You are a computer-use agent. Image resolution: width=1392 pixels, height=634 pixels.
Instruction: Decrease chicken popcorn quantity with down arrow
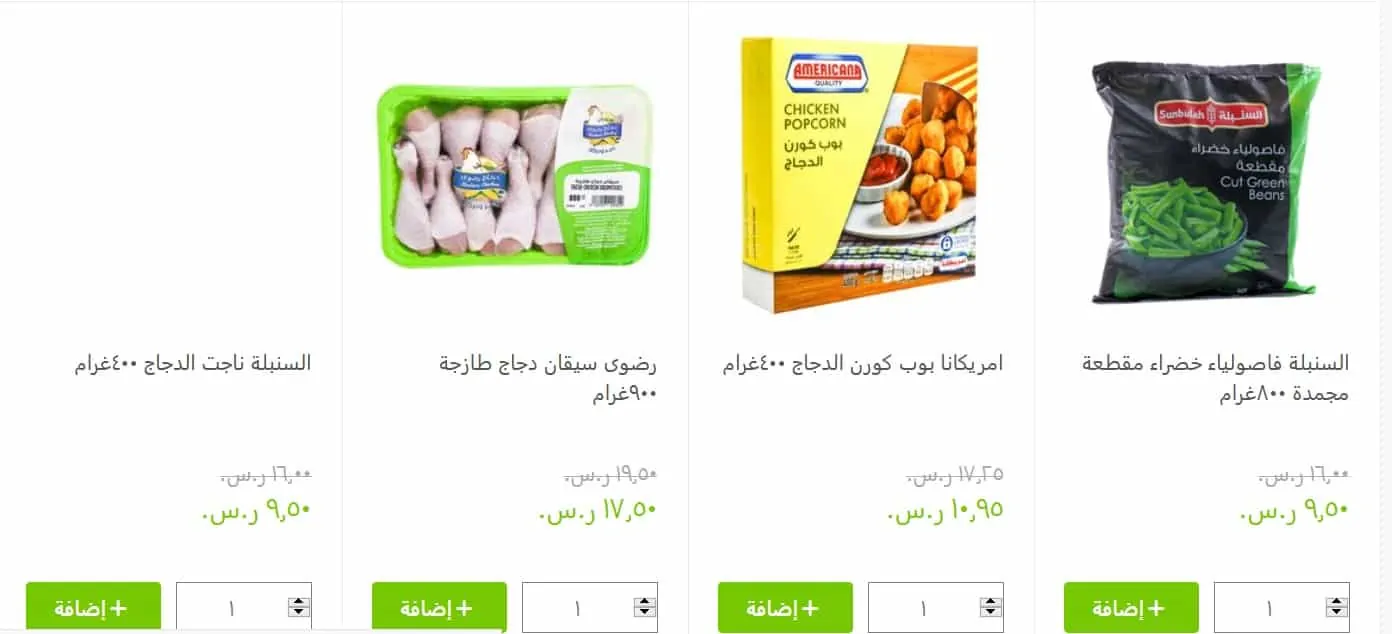(x=991, y=612)
